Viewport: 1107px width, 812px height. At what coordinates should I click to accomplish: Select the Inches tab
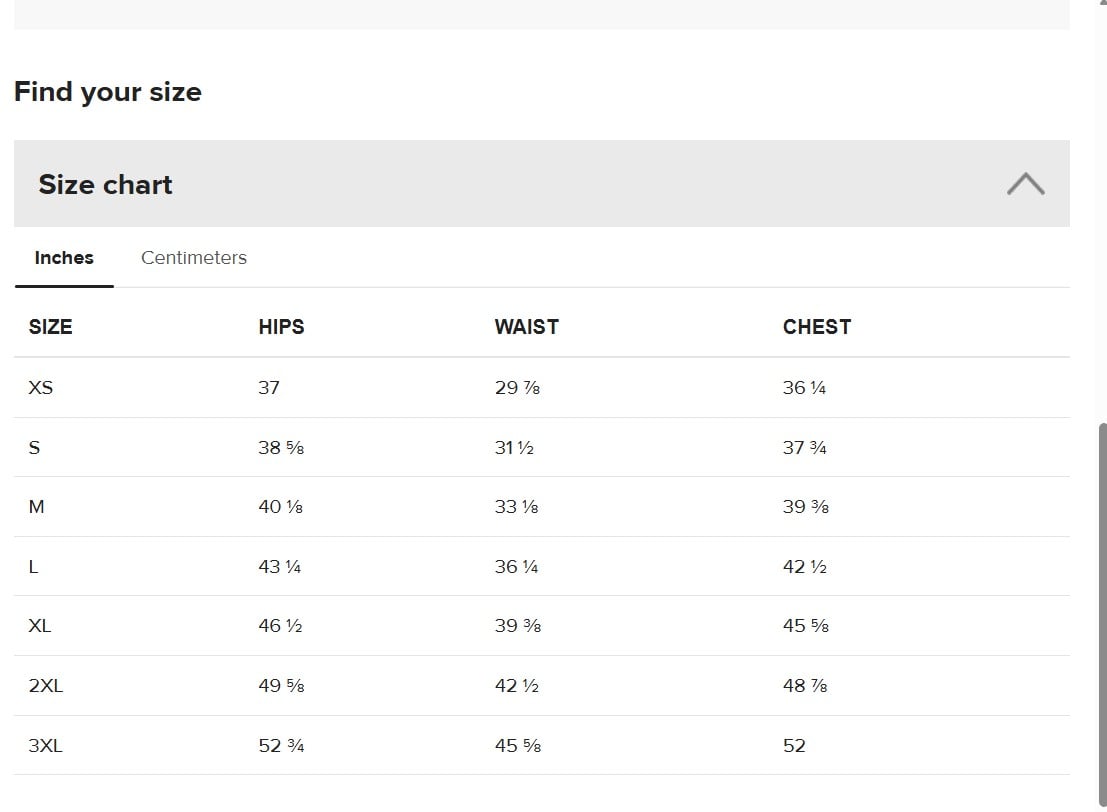tap(64, 258)
